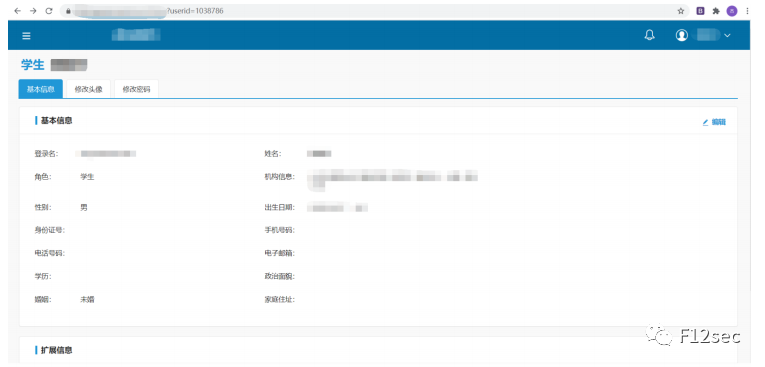
Task: Open the browser profile avatar
Action: (731, 11)
